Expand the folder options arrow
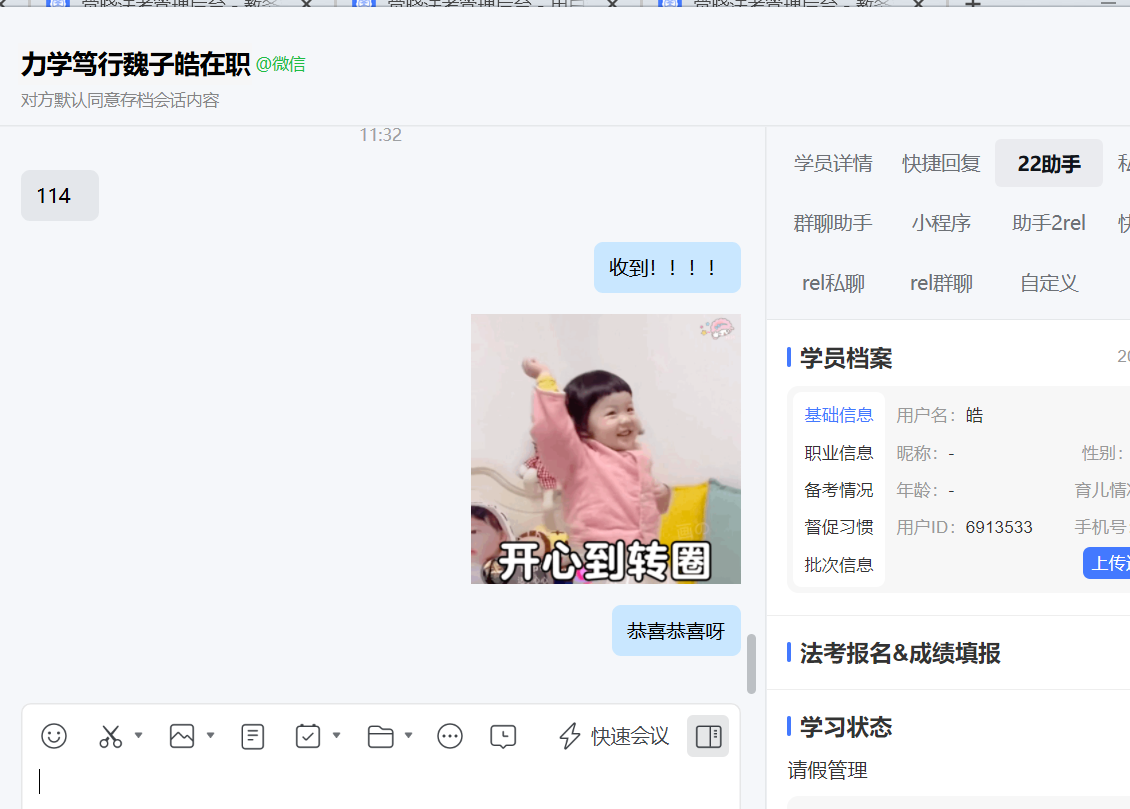This screenshot has height=809, width=1130. 408,736
